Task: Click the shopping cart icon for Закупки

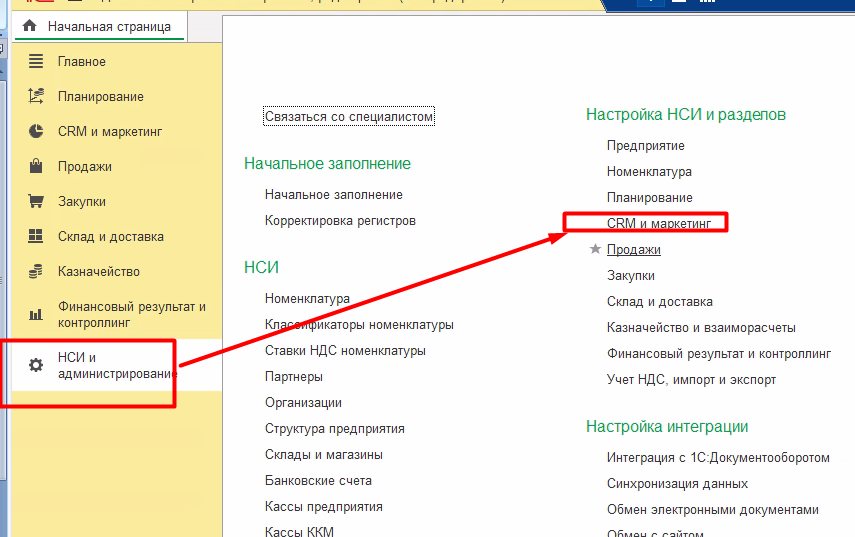Action: [x=36, y=202]
